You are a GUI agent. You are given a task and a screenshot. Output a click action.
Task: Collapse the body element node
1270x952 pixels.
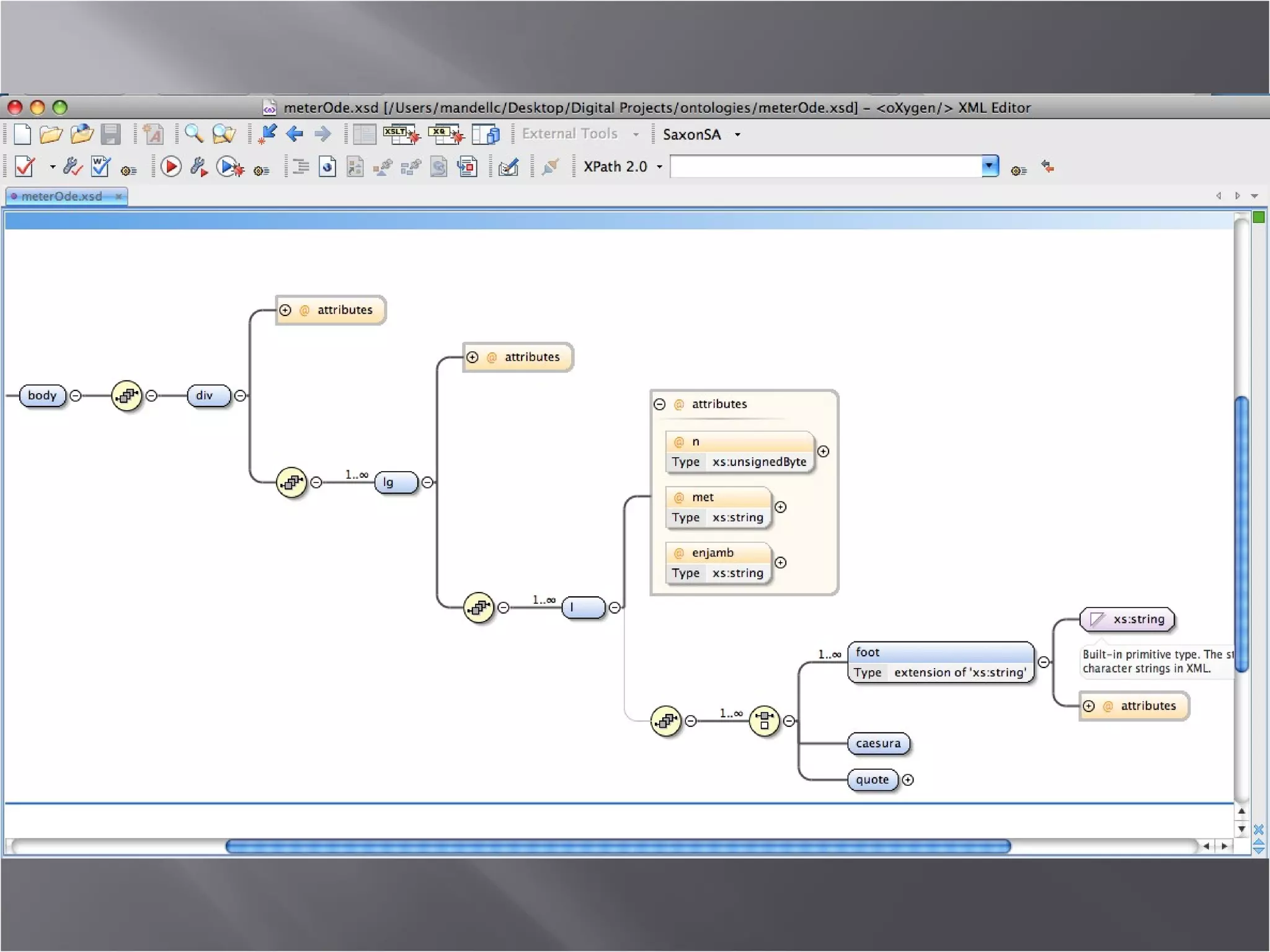point(76,395)
